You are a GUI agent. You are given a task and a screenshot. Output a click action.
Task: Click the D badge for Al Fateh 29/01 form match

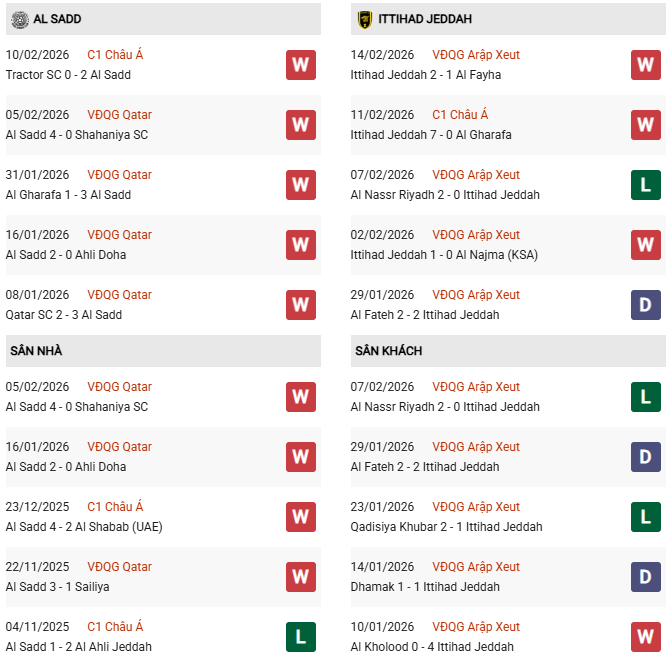click(x=645, y=305)
